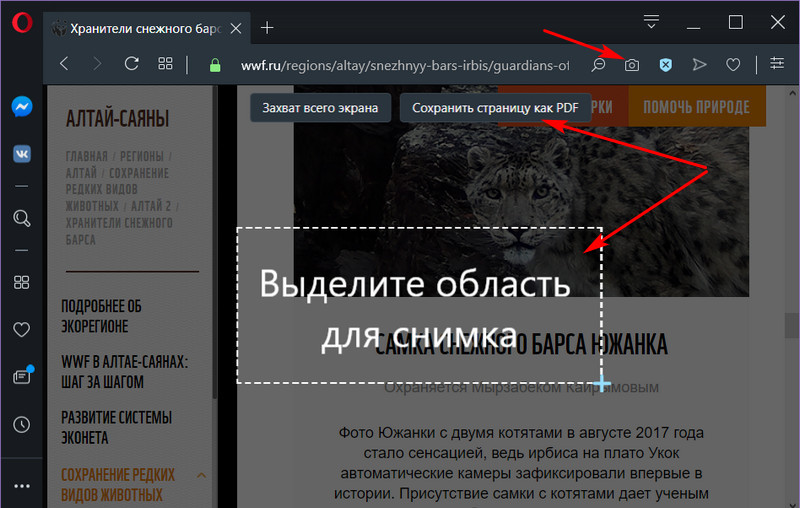Open personal news in sidebar

coord(21,376)
